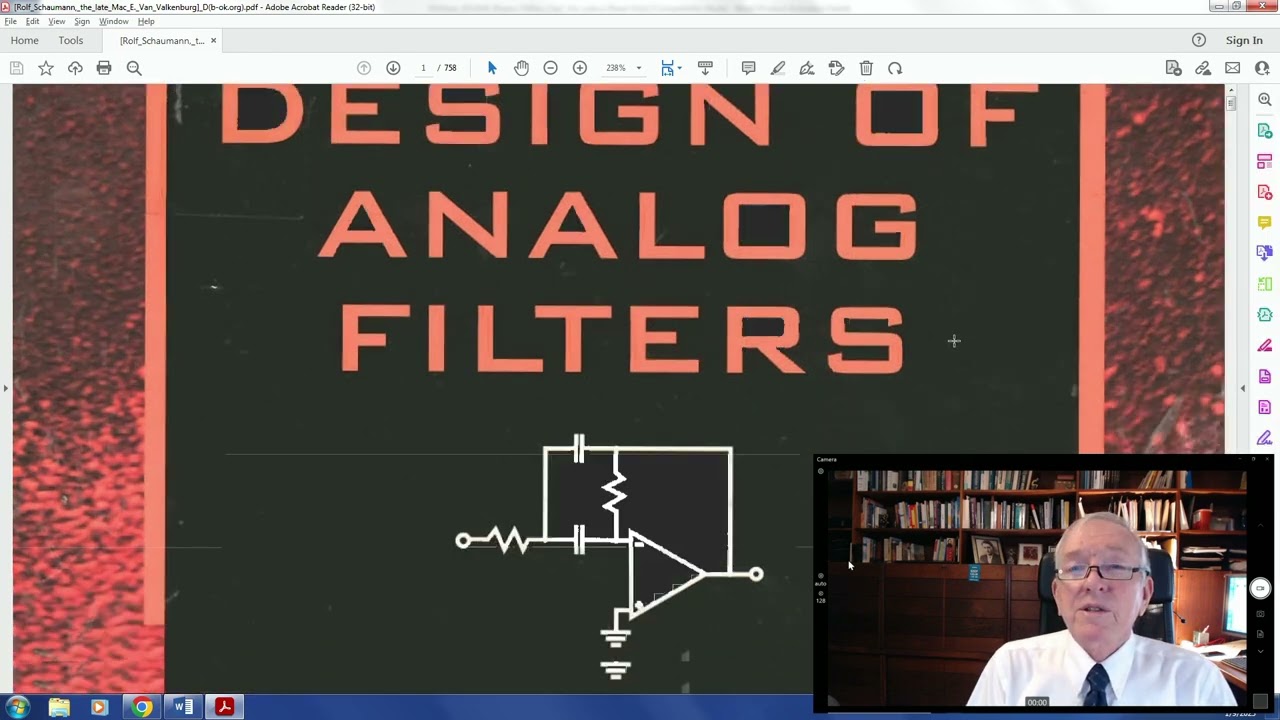Open Create PDF tool in right pane
The image size is (1280, 720).
(1265, 192)
